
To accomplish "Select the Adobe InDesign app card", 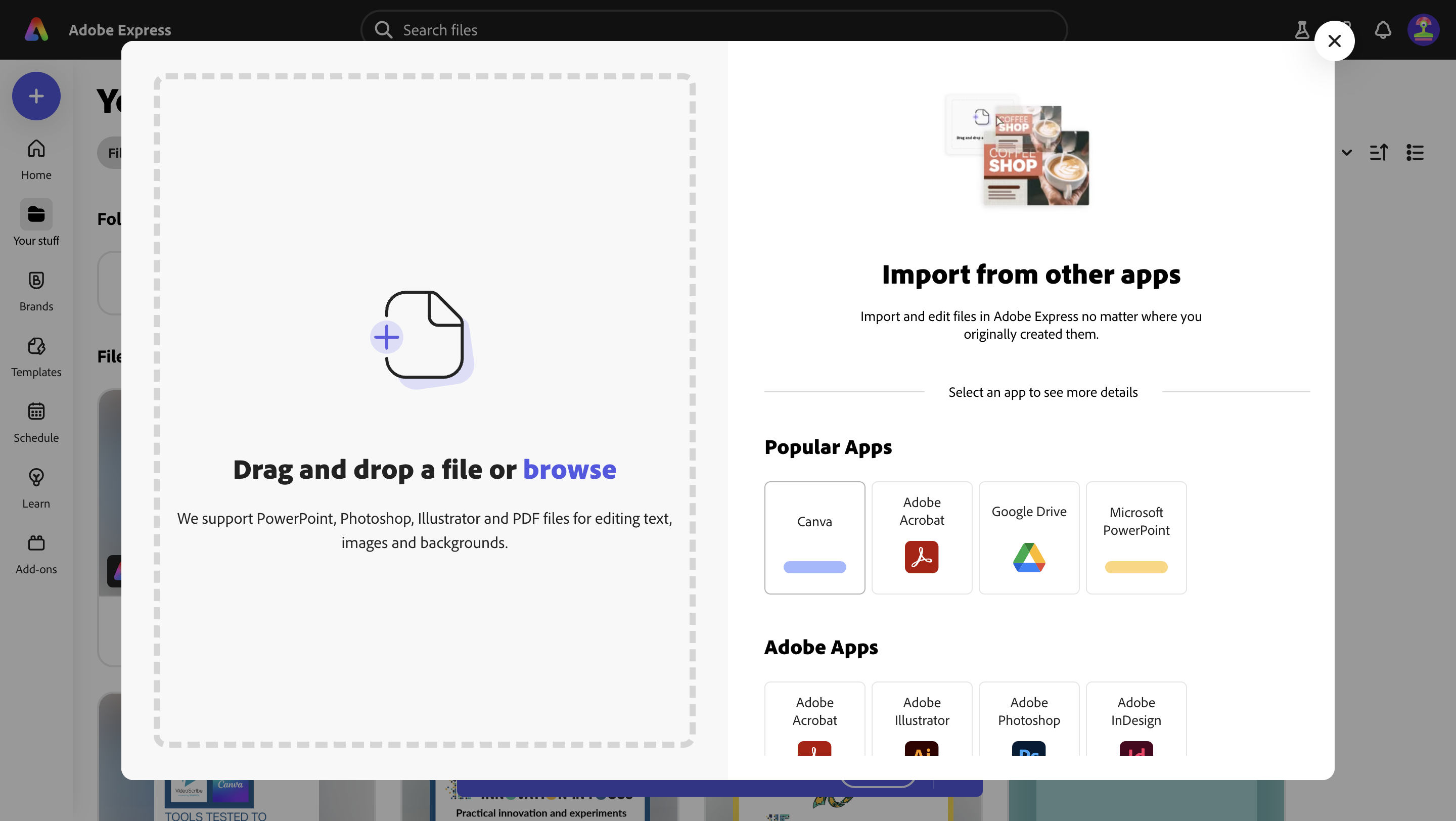I will tap(1135, 719).
